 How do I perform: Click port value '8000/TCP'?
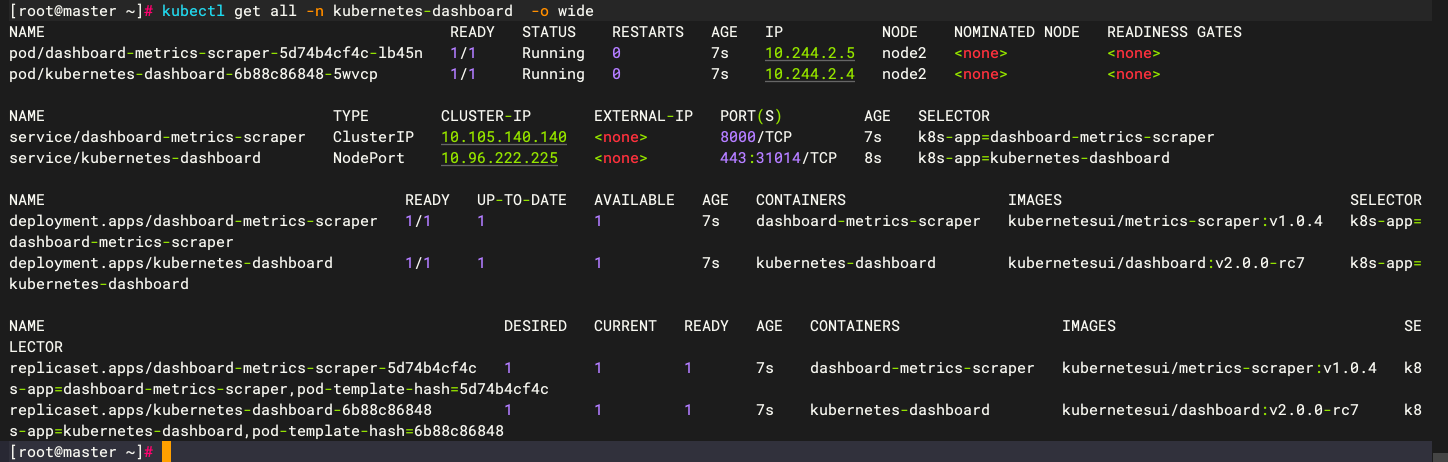click(756, 137)
